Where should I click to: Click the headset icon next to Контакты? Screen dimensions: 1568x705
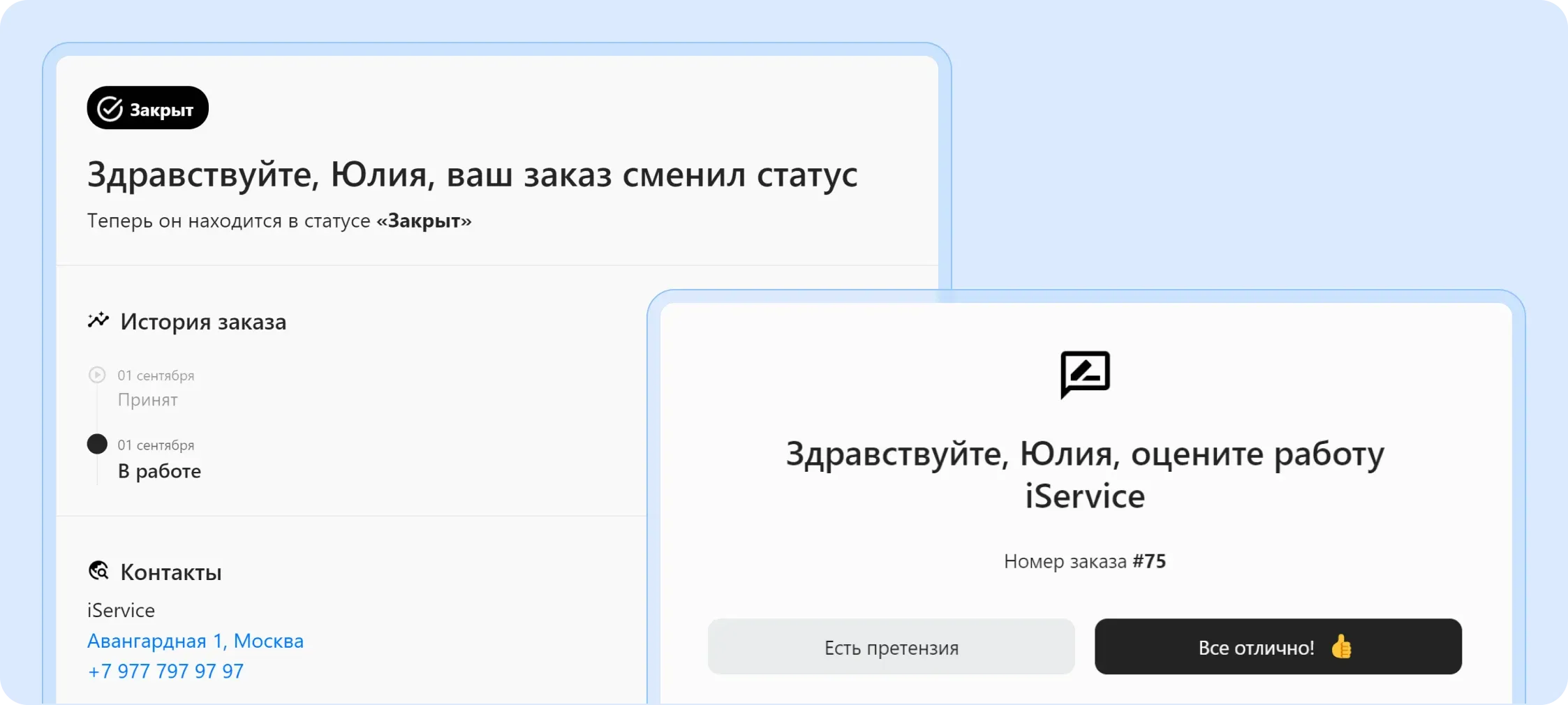(99, 571)
